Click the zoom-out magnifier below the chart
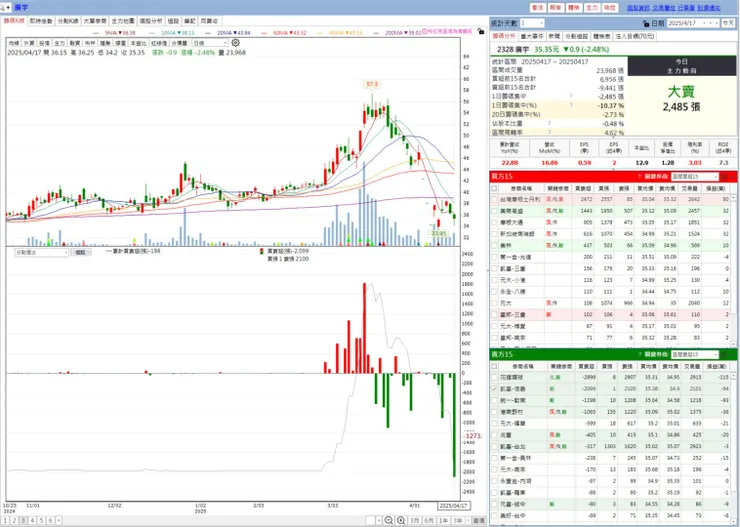Viewport: 740px width, 527px height. point(388,520)
